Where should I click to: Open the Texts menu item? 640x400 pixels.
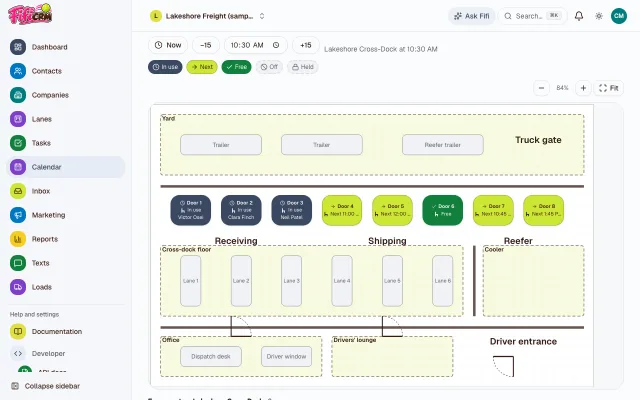tap(65, 263)
